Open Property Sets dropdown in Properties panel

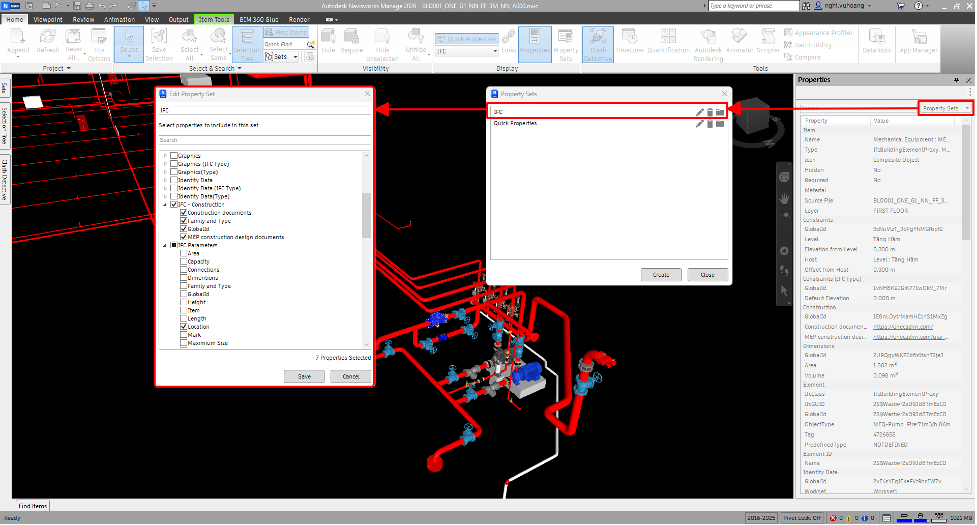point(945,108)
